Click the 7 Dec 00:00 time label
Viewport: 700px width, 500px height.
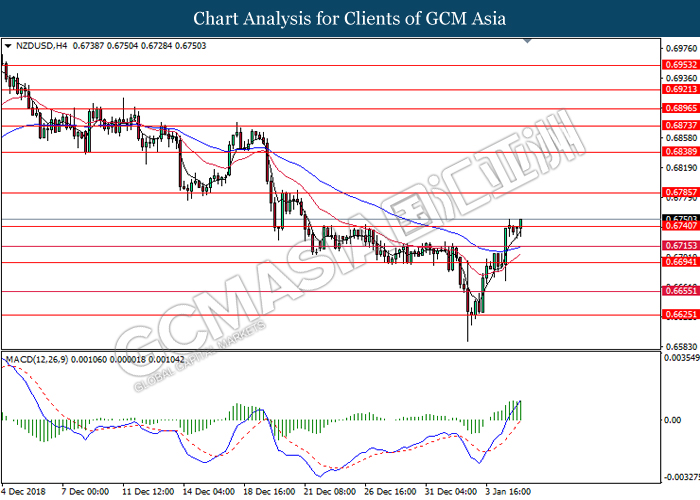pos(85,492)
